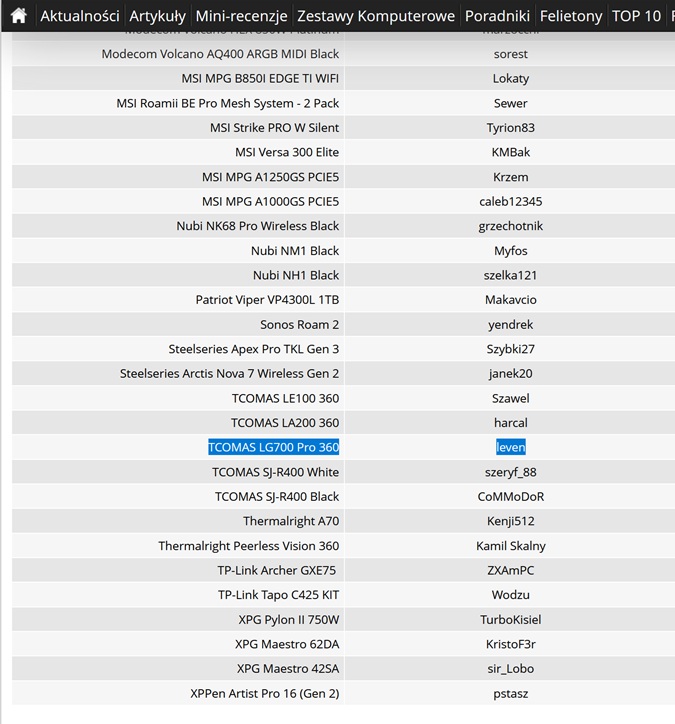
Task: Click username KristoF3r
Action: pyautogui.click(x=511, y=644)
